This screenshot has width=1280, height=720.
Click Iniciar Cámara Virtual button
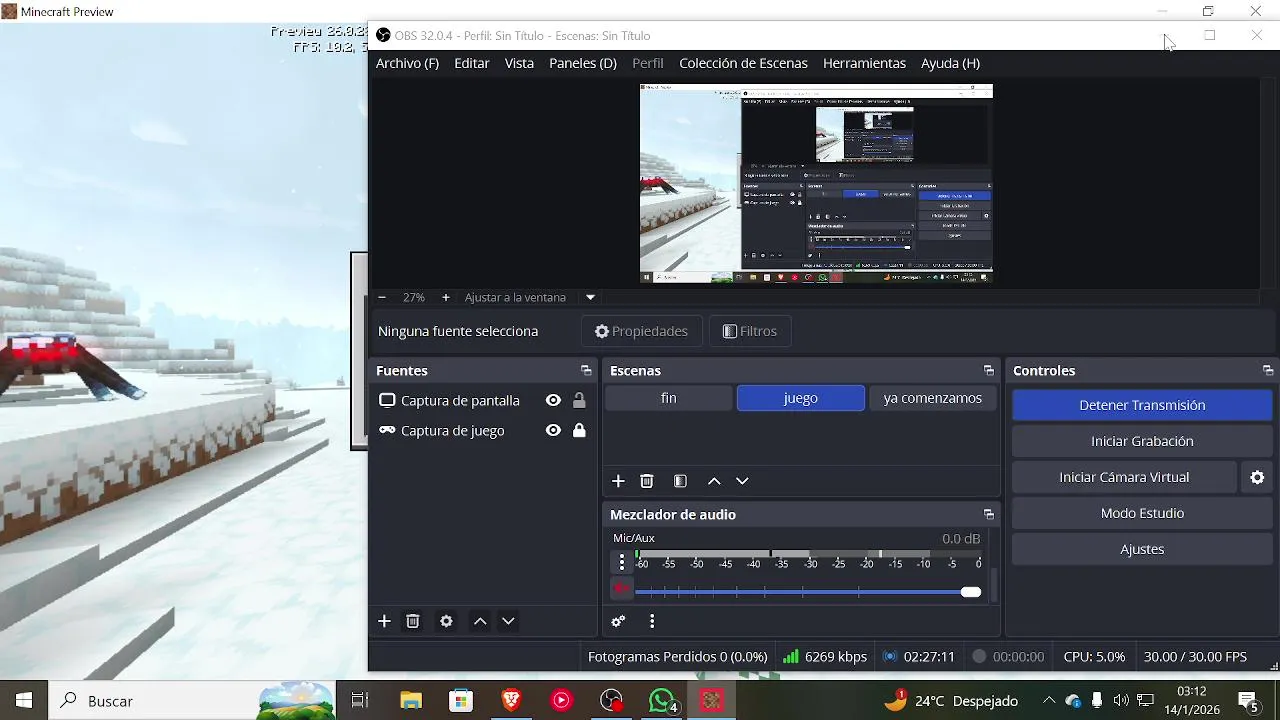[1124, 477]
